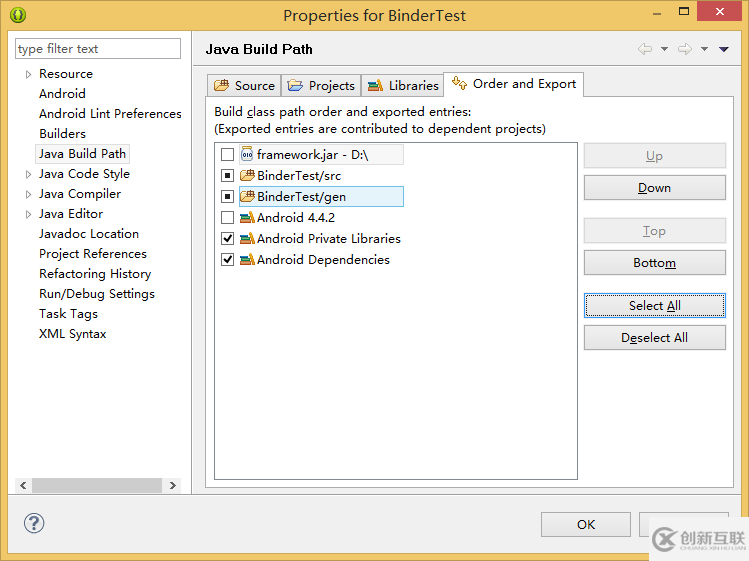Select Java Build Path entry
Screen dimensions: 749x561
(x=82, y=154)
